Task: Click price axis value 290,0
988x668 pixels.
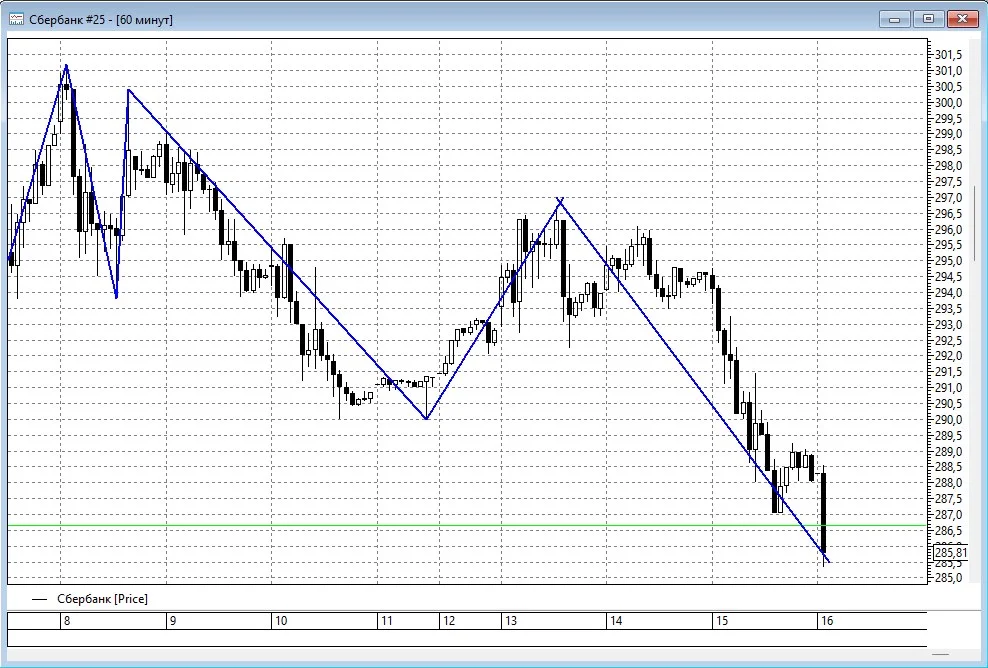Action: pyautogui.click(x=948, y=420)
